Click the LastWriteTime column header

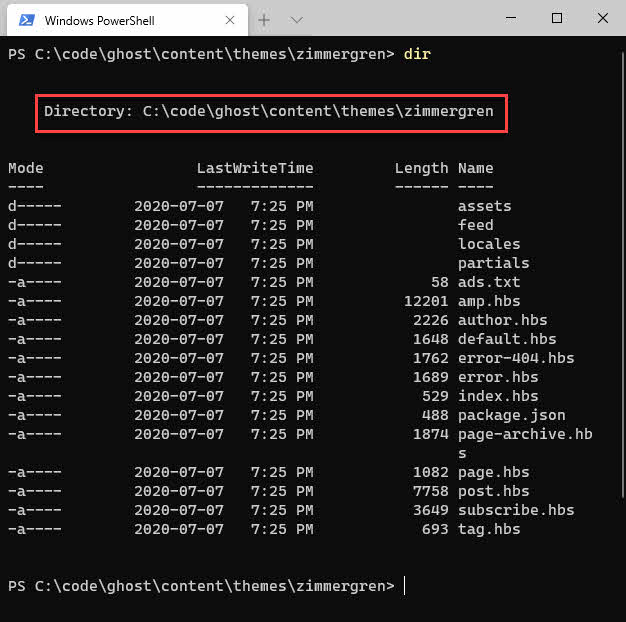[254, 168]
